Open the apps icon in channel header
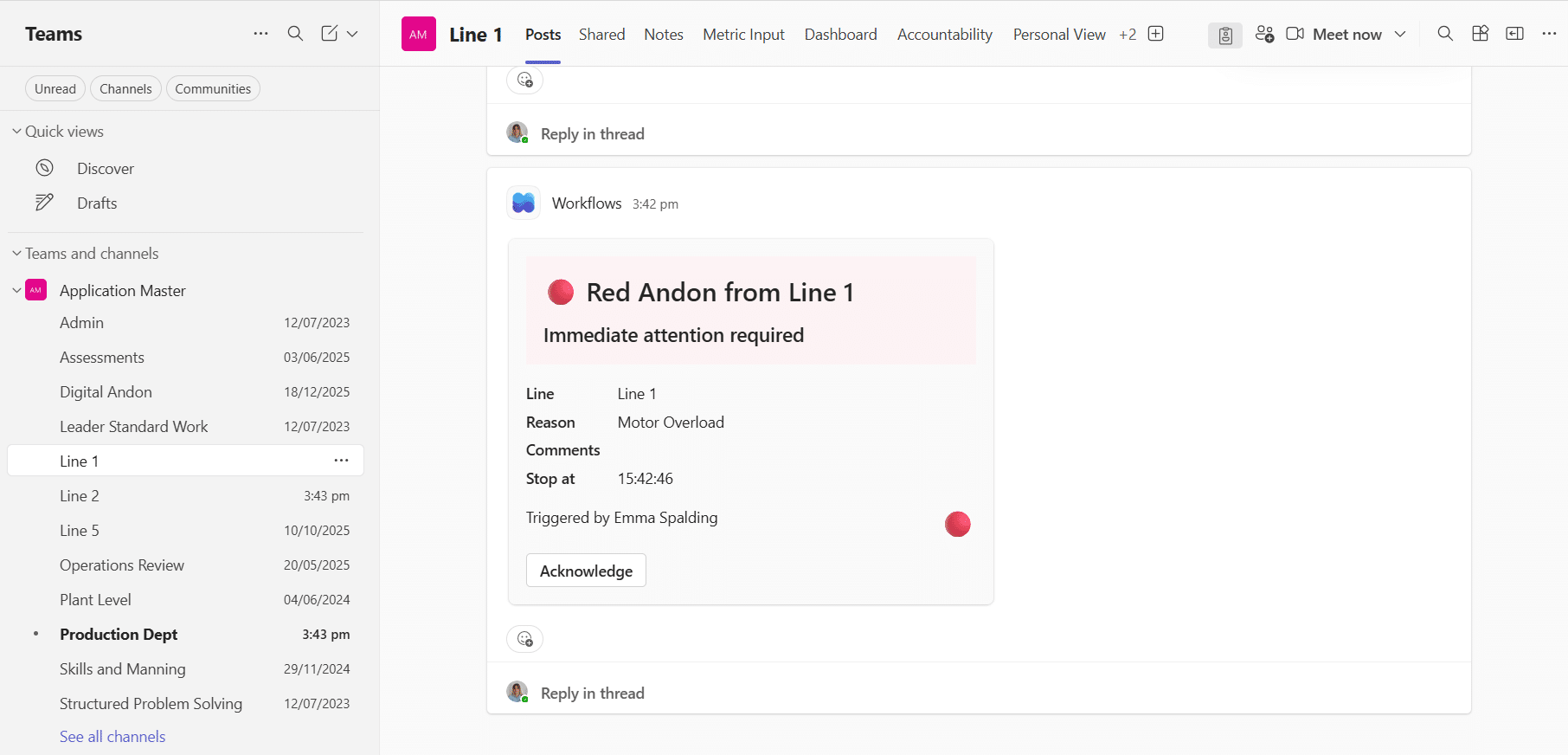The height and width of the screenshot is (755, 1568). (x=1480, y=34)
